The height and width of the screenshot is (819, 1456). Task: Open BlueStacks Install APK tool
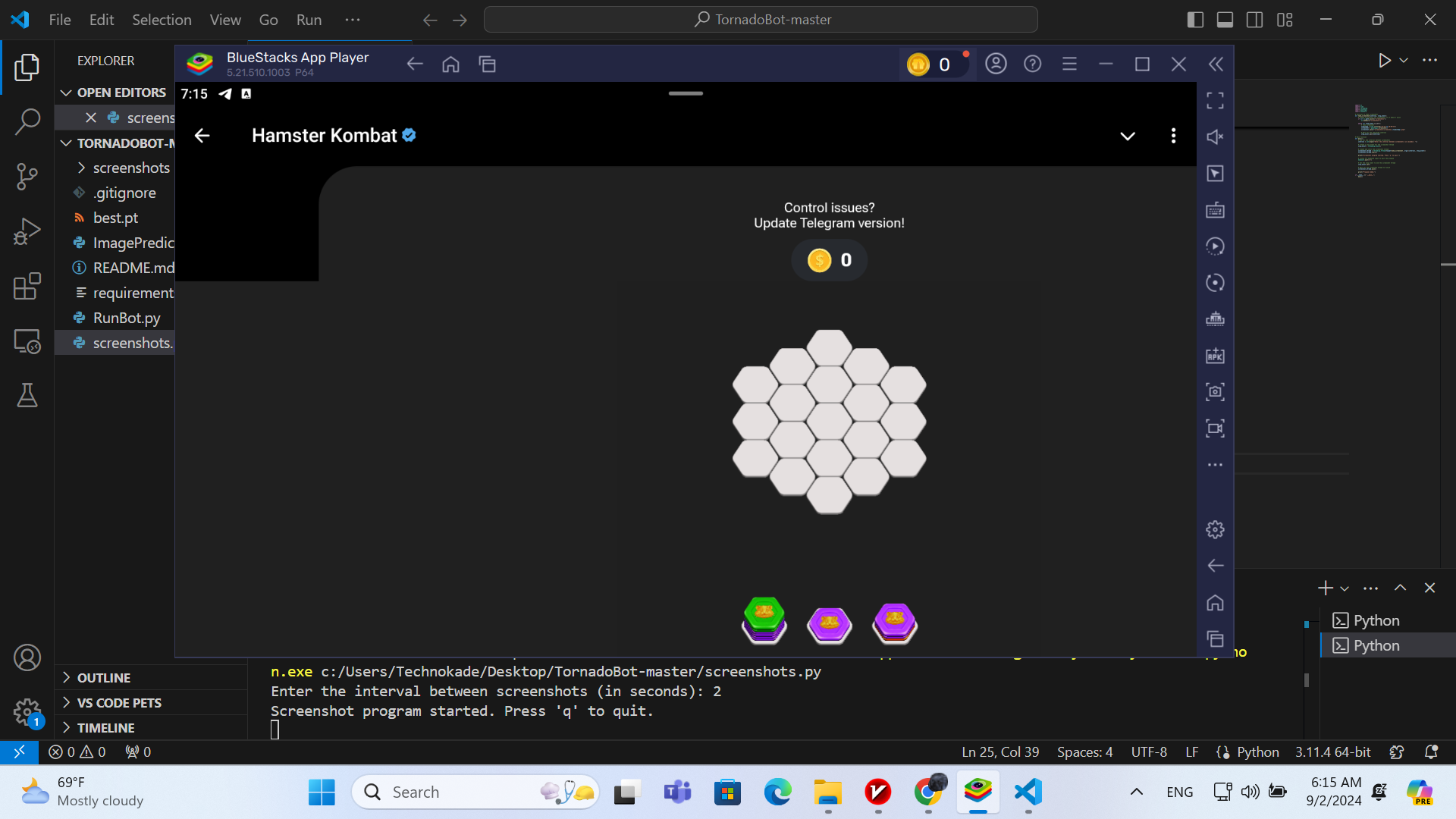tap(1215, 356)
